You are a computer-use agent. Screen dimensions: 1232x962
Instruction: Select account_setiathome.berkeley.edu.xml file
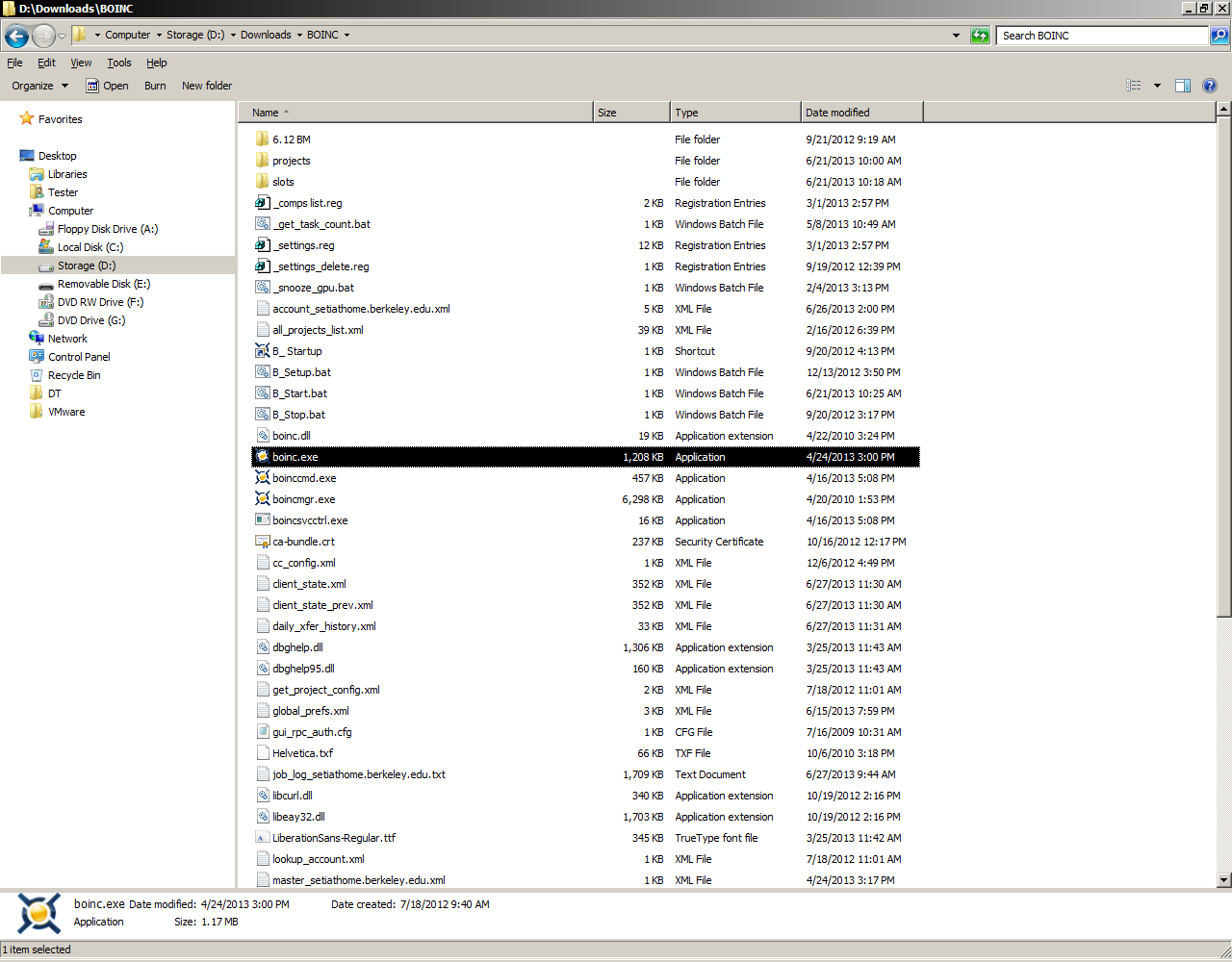tap(585, 309)
